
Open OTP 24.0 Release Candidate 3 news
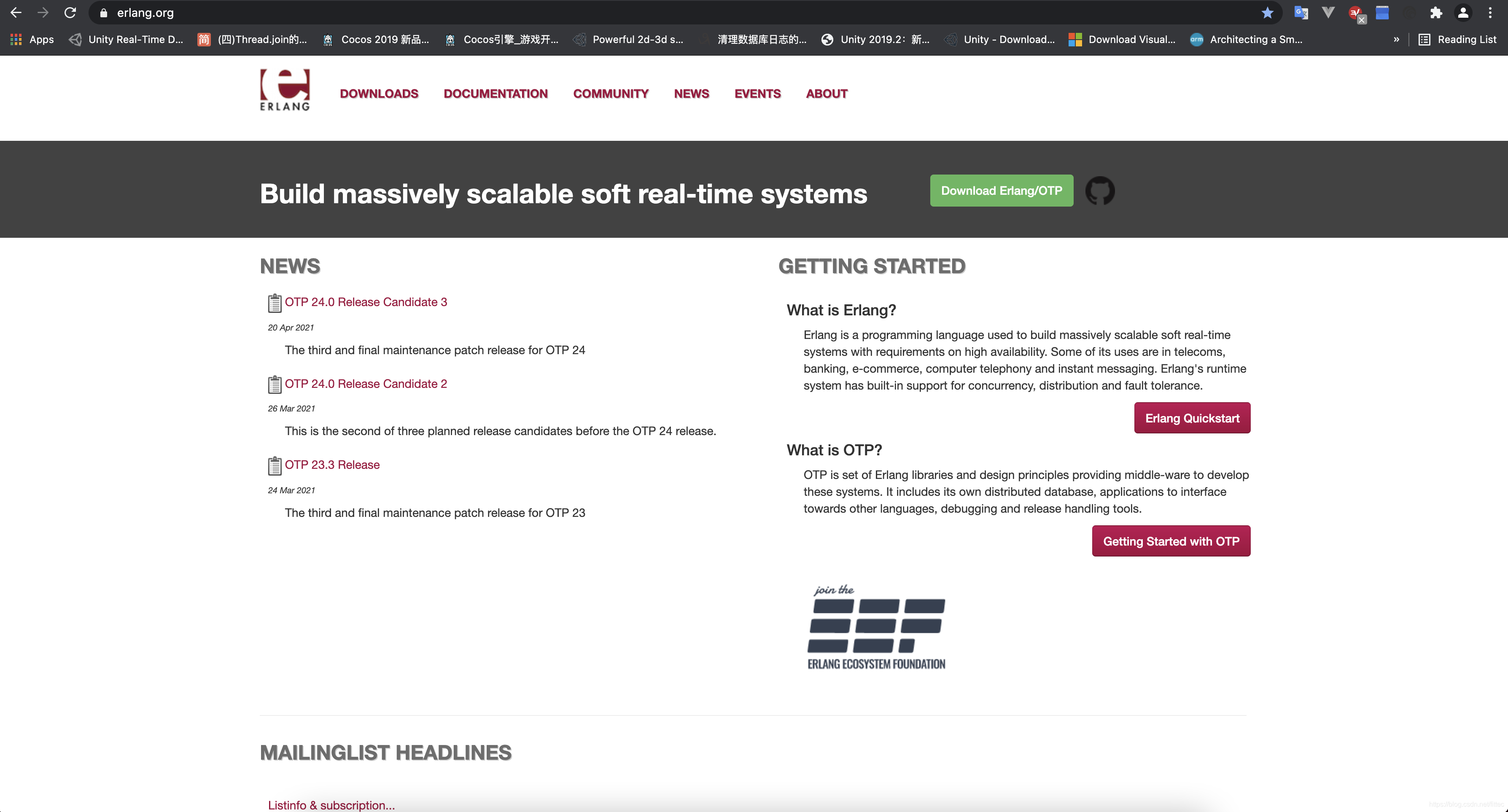point(366,302)
